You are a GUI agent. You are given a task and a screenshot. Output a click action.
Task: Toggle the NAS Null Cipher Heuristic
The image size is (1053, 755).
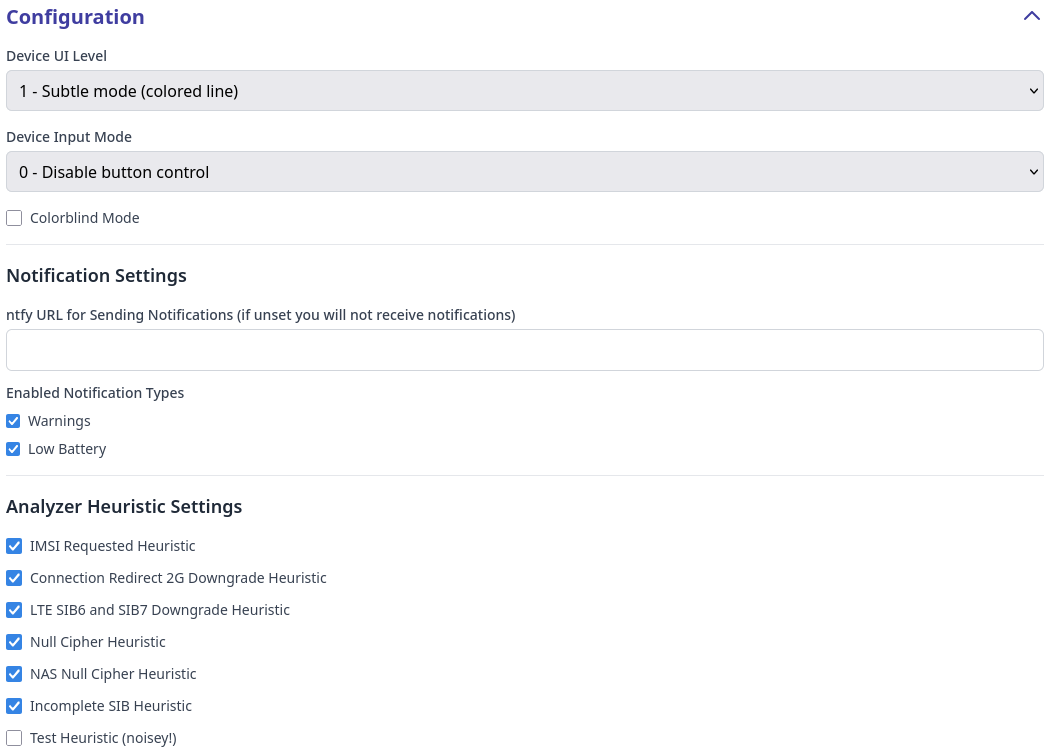[x=14, y=673]
